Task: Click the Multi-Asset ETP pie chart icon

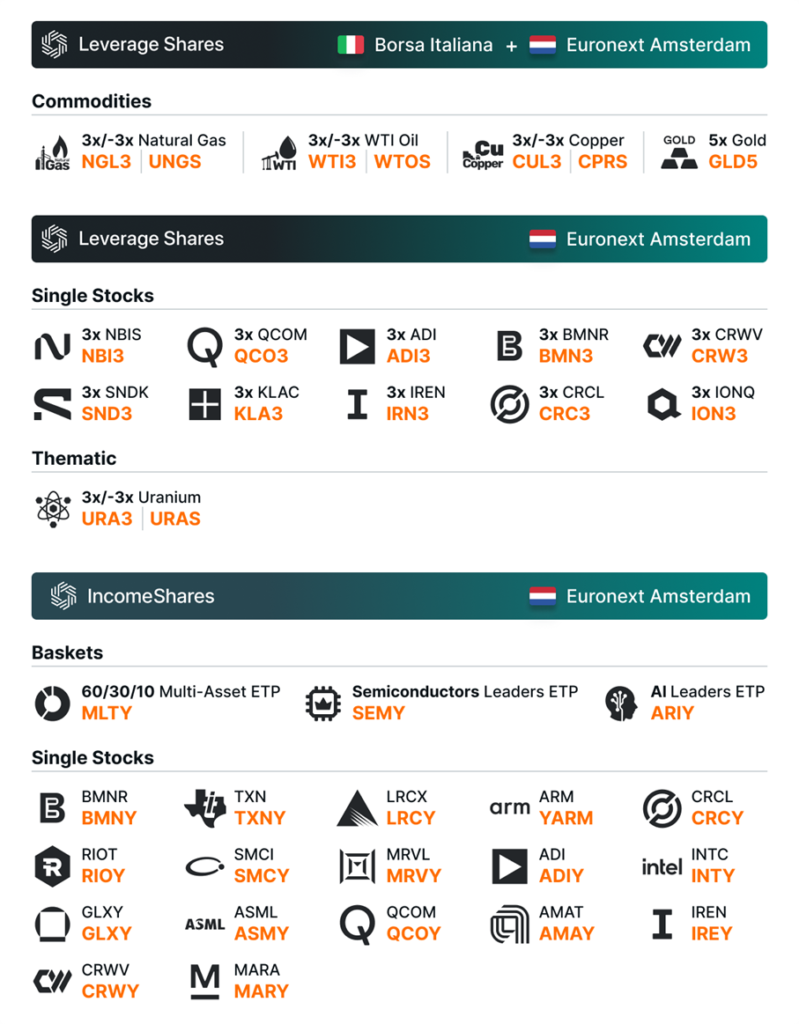Action: [52, 702]
